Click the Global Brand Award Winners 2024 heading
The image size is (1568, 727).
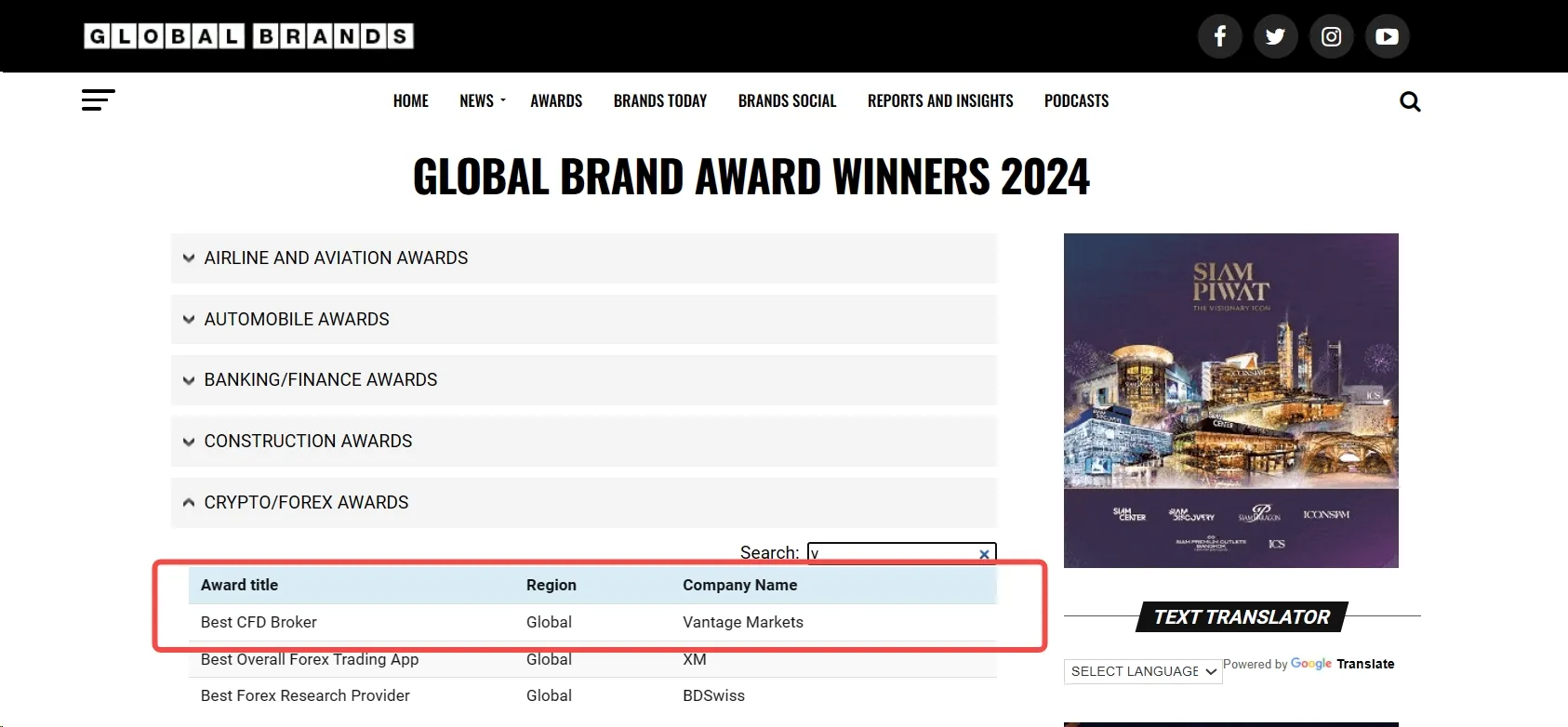pos(751,177)
